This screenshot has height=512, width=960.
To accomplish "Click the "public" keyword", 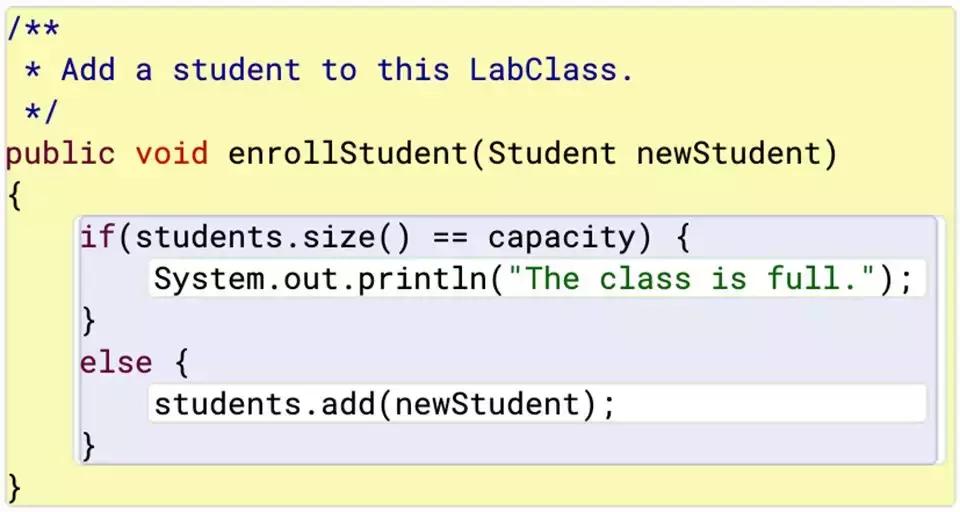I will 60,153.
